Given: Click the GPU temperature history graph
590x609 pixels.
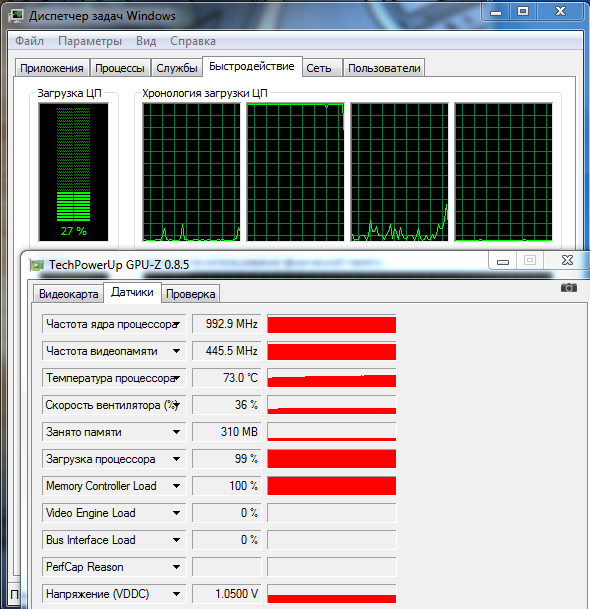Looking at the screenshot, I should pyautogui.click(x=332, y=378).
